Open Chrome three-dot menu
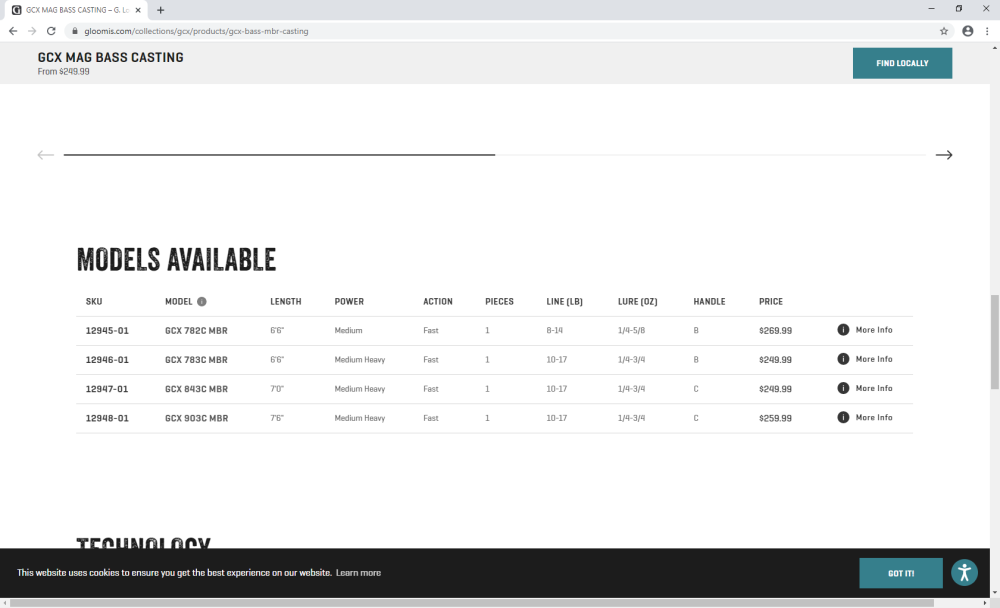The height and width of the screenshot is (608, 1000). [x=987, y=31]
